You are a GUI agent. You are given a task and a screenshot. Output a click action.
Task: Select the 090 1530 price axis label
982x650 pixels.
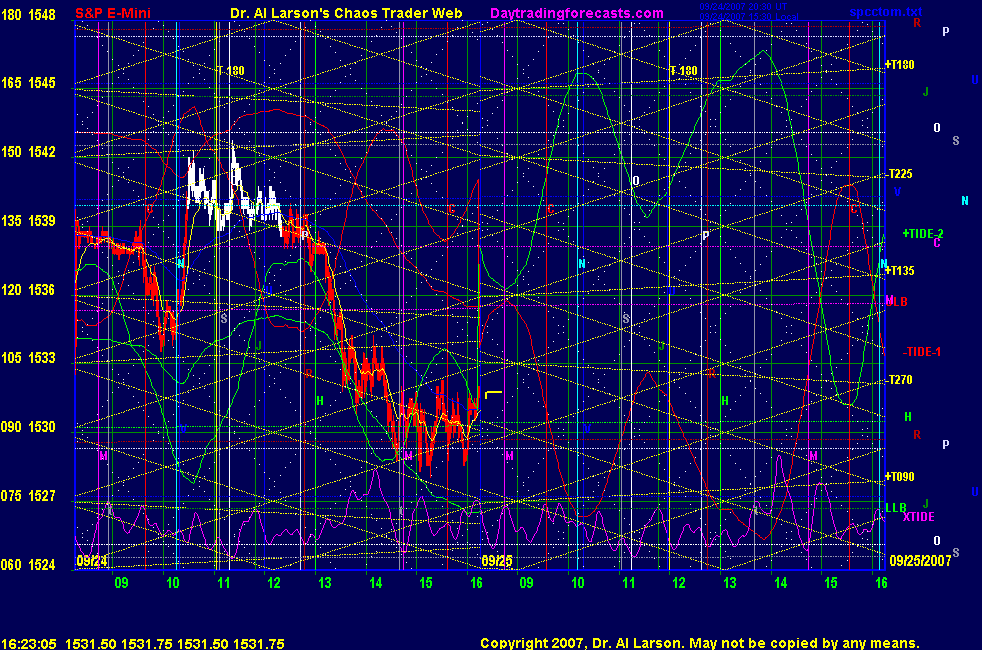point(28,426)
